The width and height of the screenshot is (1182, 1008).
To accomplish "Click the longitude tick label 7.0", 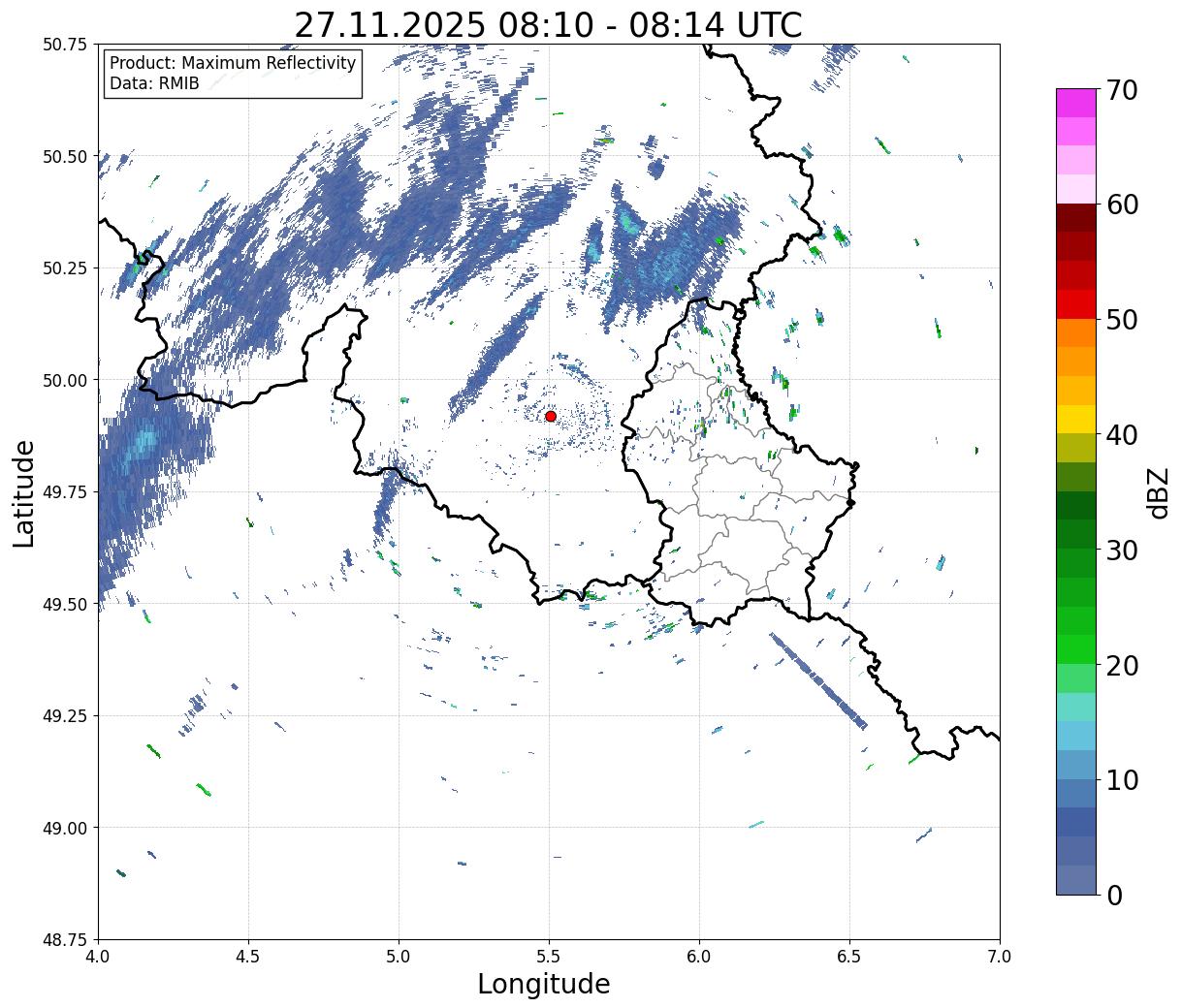I will coord(1000,956).
